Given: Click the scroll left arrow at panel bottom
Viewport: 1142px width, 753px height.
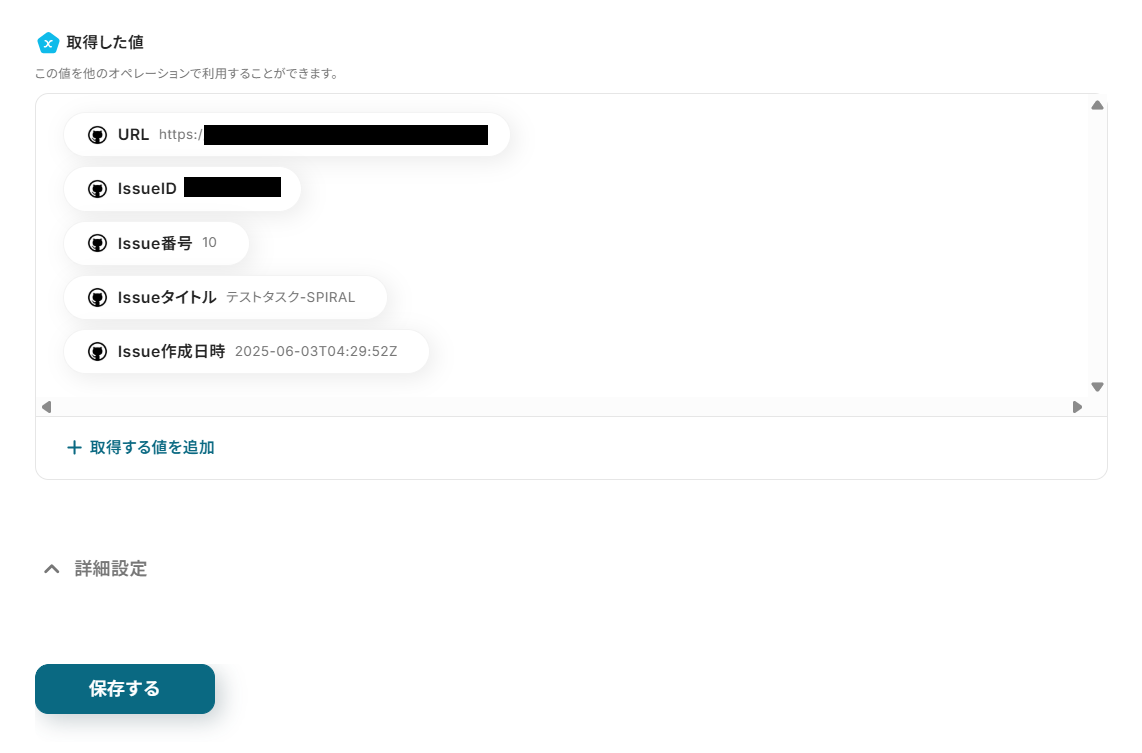Looking at the screenshot, I should (47, 407).
